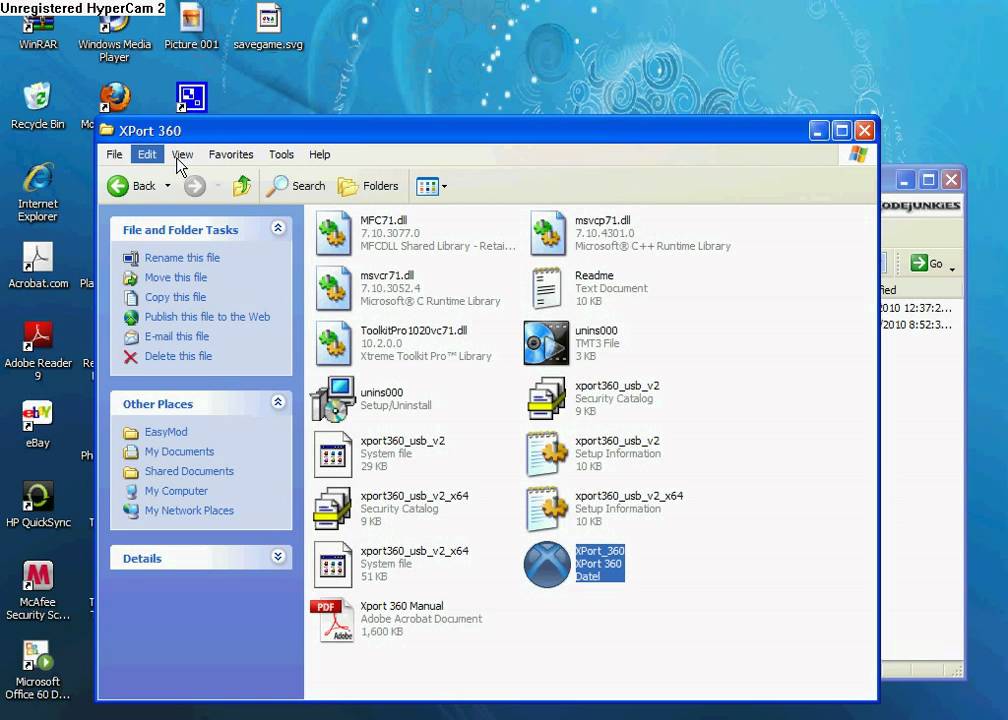
Task: Click Copy this file link
Action: tap(175, 297)
